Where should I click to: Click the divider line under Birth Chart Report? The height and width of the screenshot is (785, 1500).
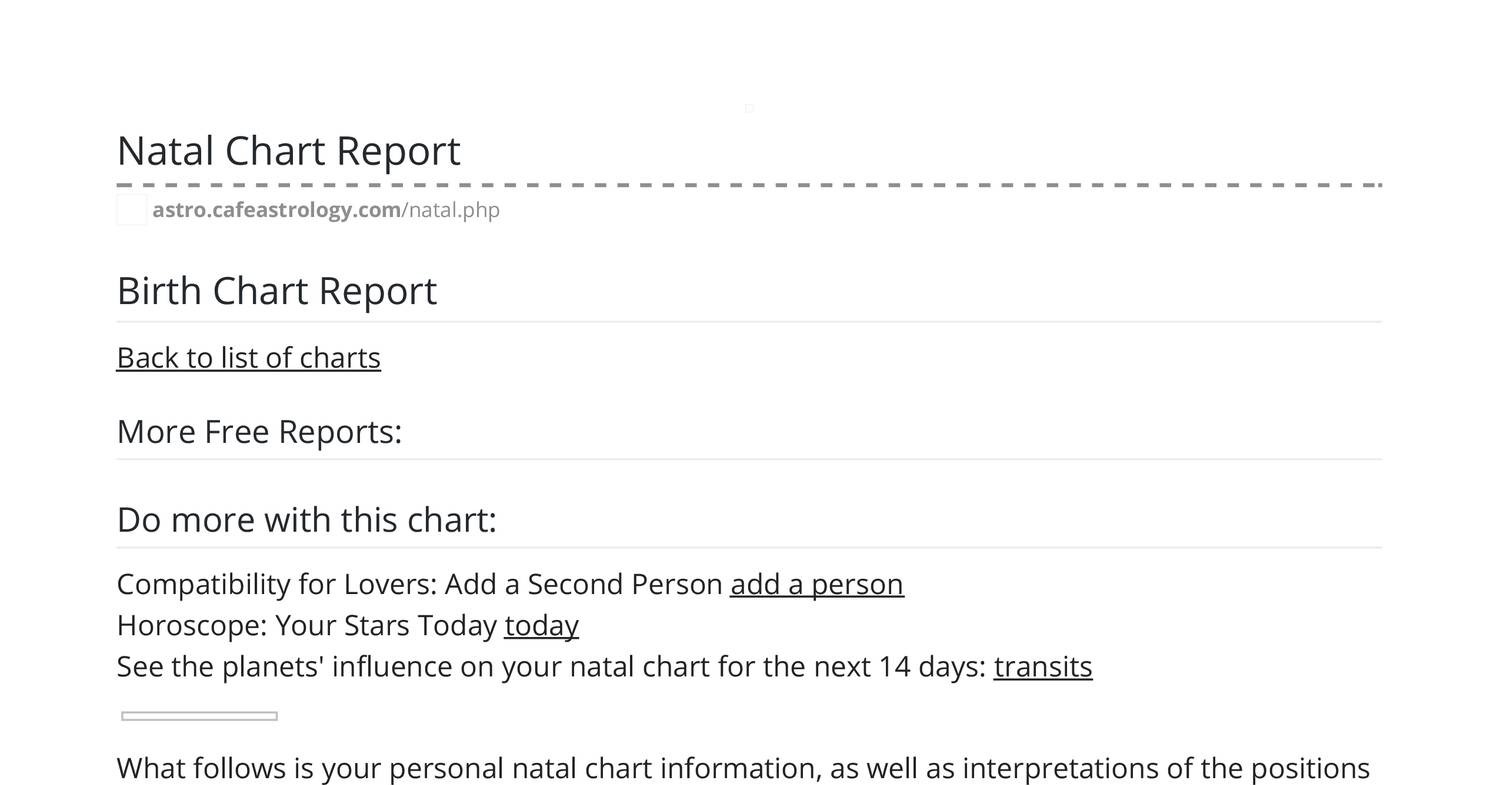749,322
